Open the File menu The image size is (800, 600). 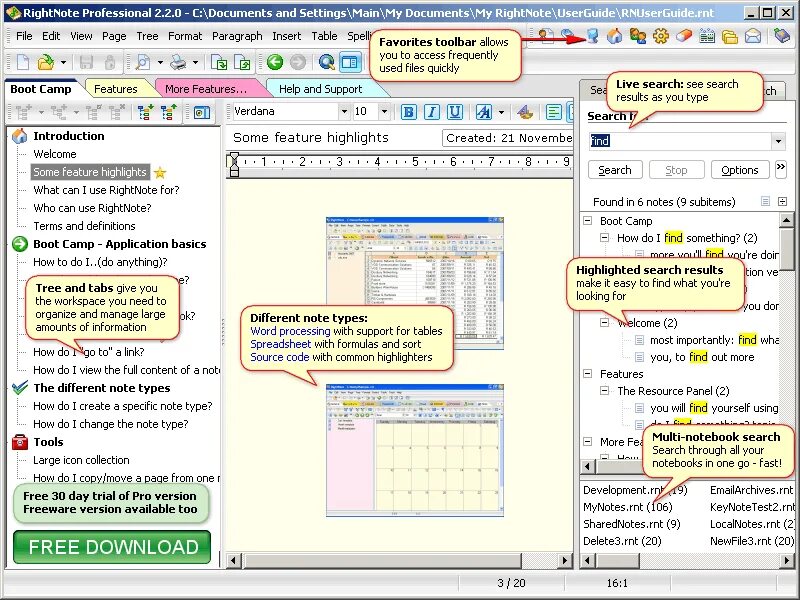point(24,36)
